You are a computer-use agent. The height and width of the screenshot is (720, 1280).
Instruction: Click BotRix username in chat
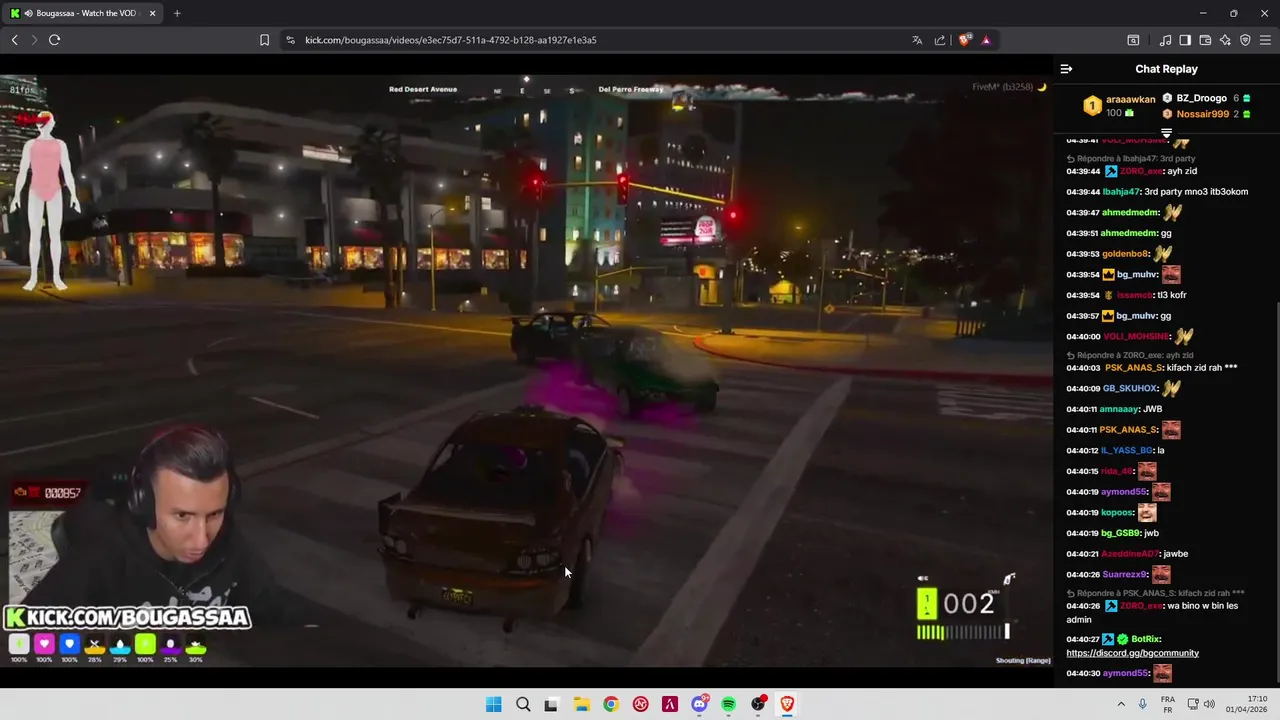[1145, 639]
